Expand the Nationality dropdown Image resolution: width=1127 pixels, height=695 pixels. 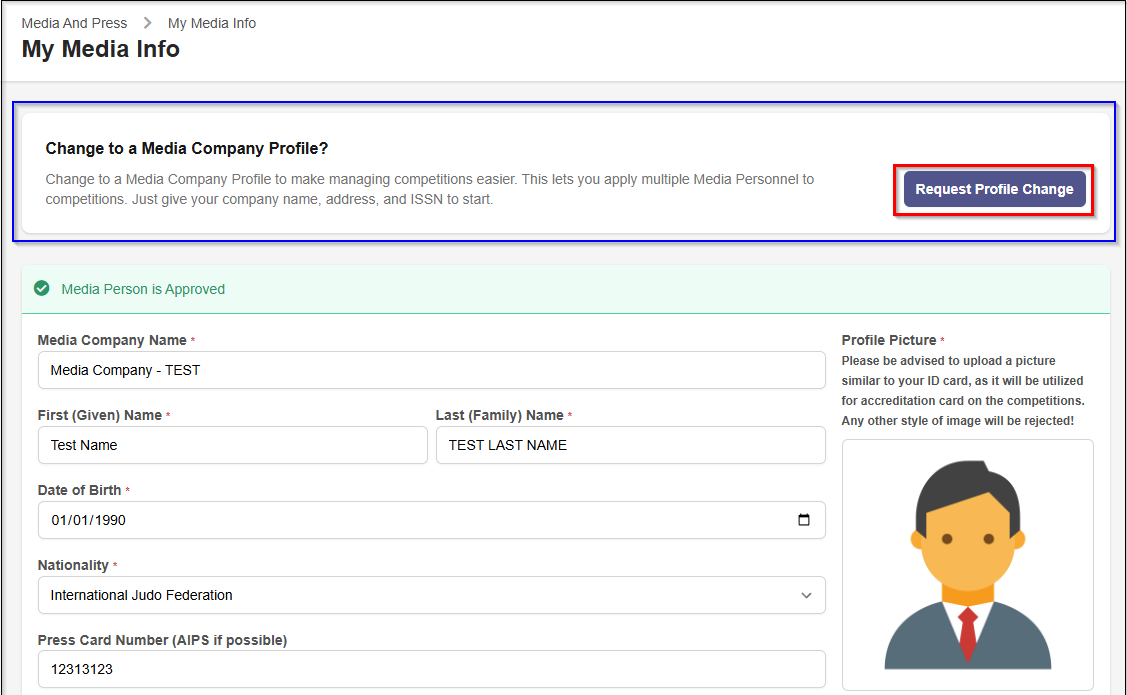click(x=806, y=595)
